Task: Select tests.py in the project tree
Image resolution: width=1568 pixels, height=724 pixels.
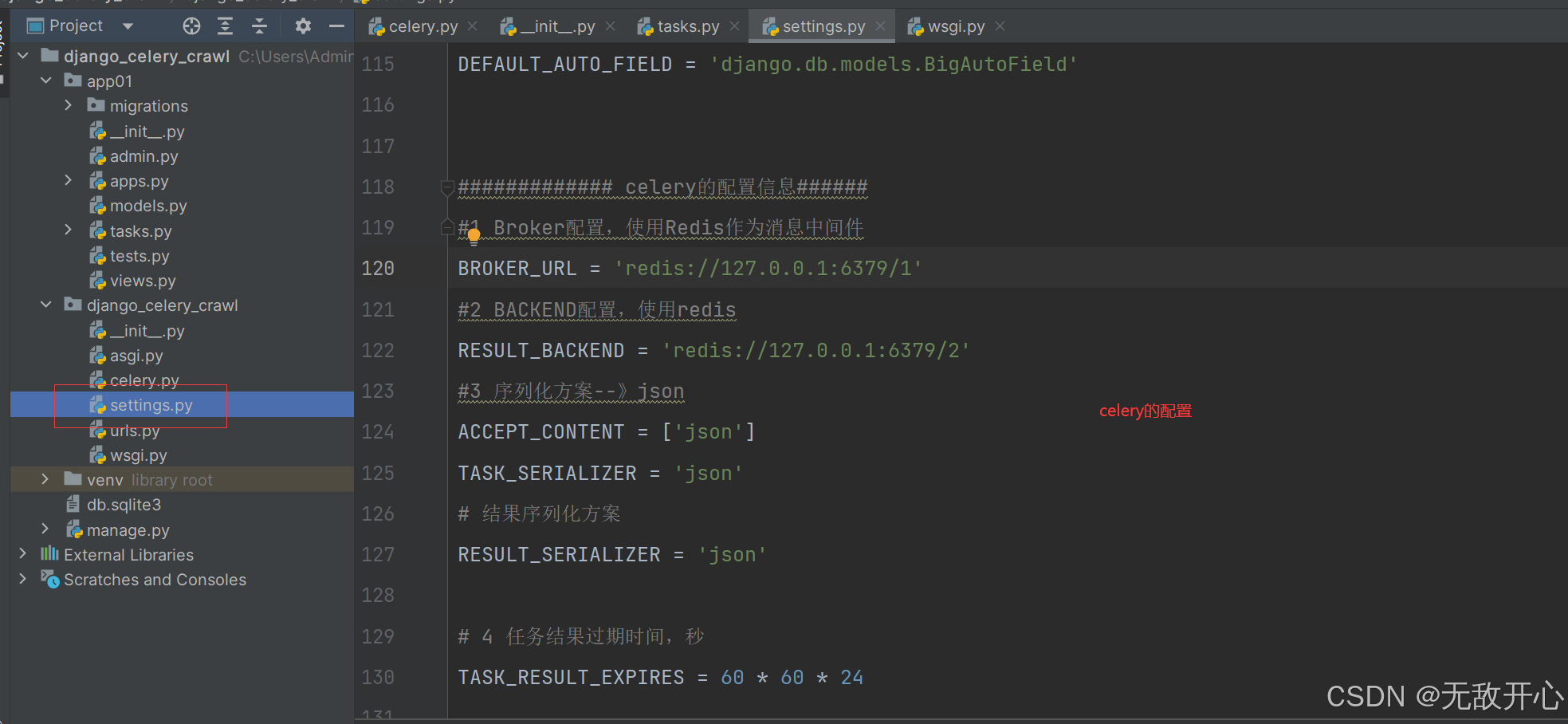Action: [x=140, y=256]
